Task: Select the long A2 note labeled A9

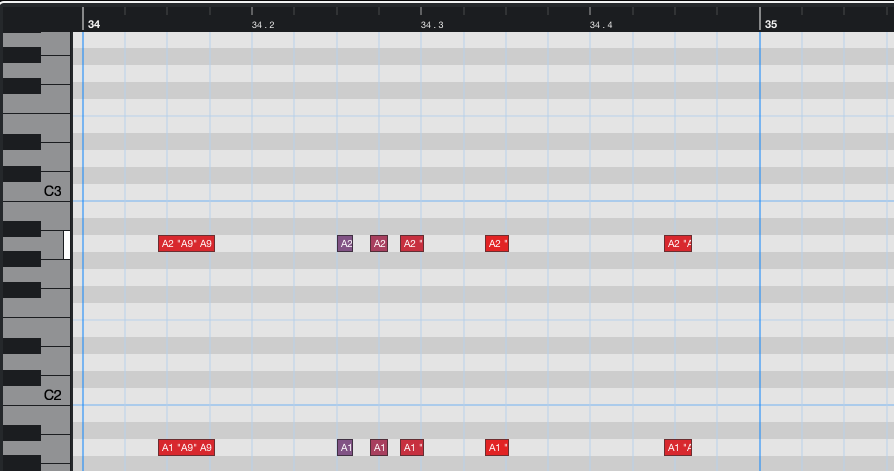Action: 186,243
